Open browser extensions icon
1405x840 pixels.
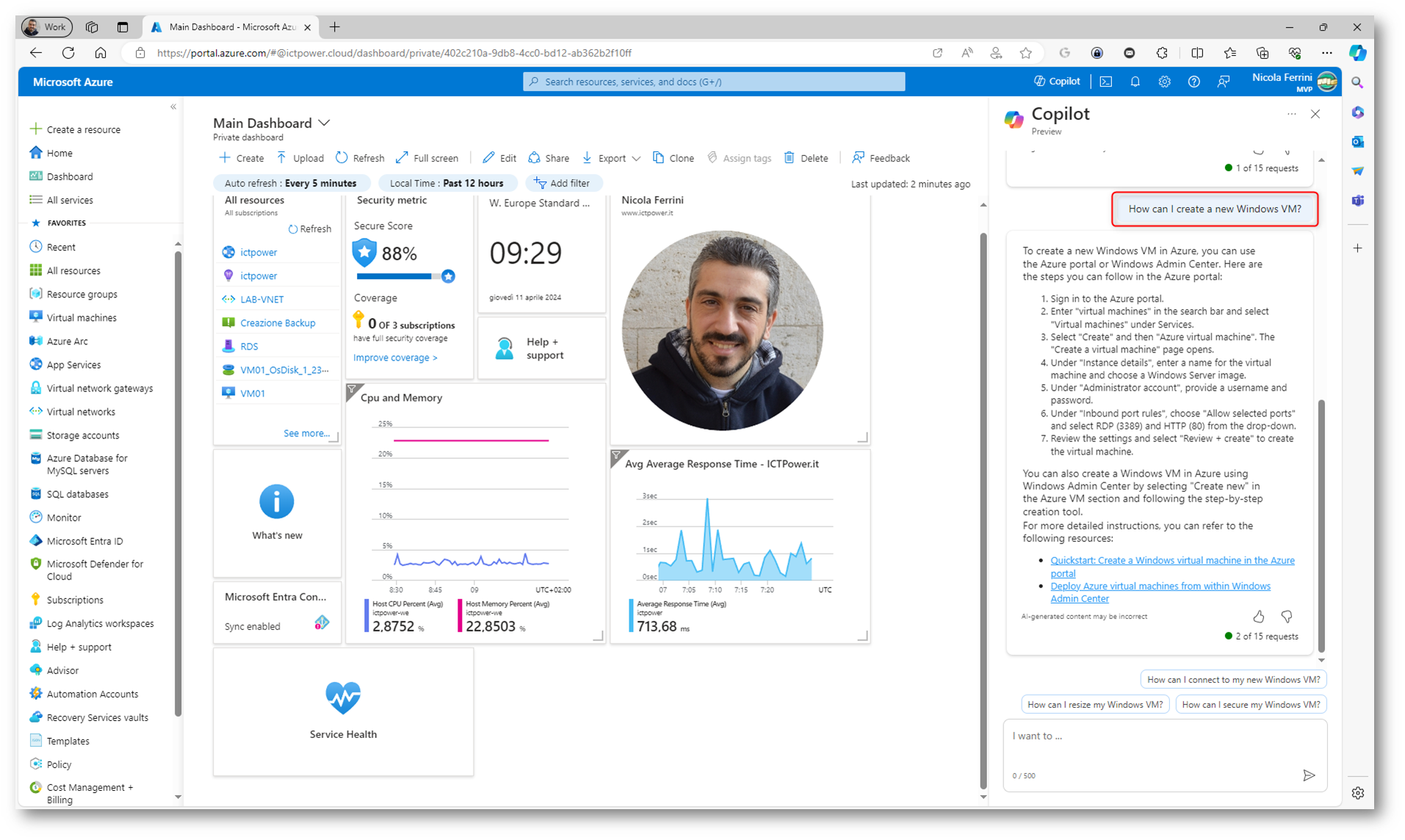click(1161, 53)
